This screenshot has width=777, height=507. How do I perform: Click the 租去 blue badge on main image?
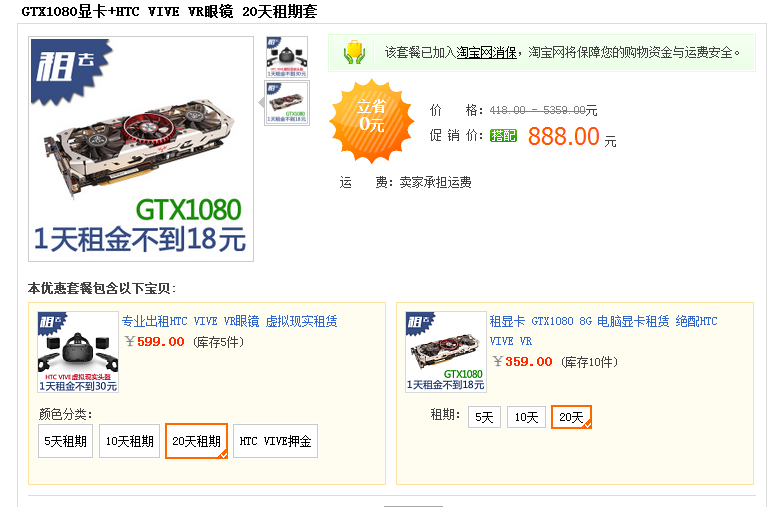point(71,71)
